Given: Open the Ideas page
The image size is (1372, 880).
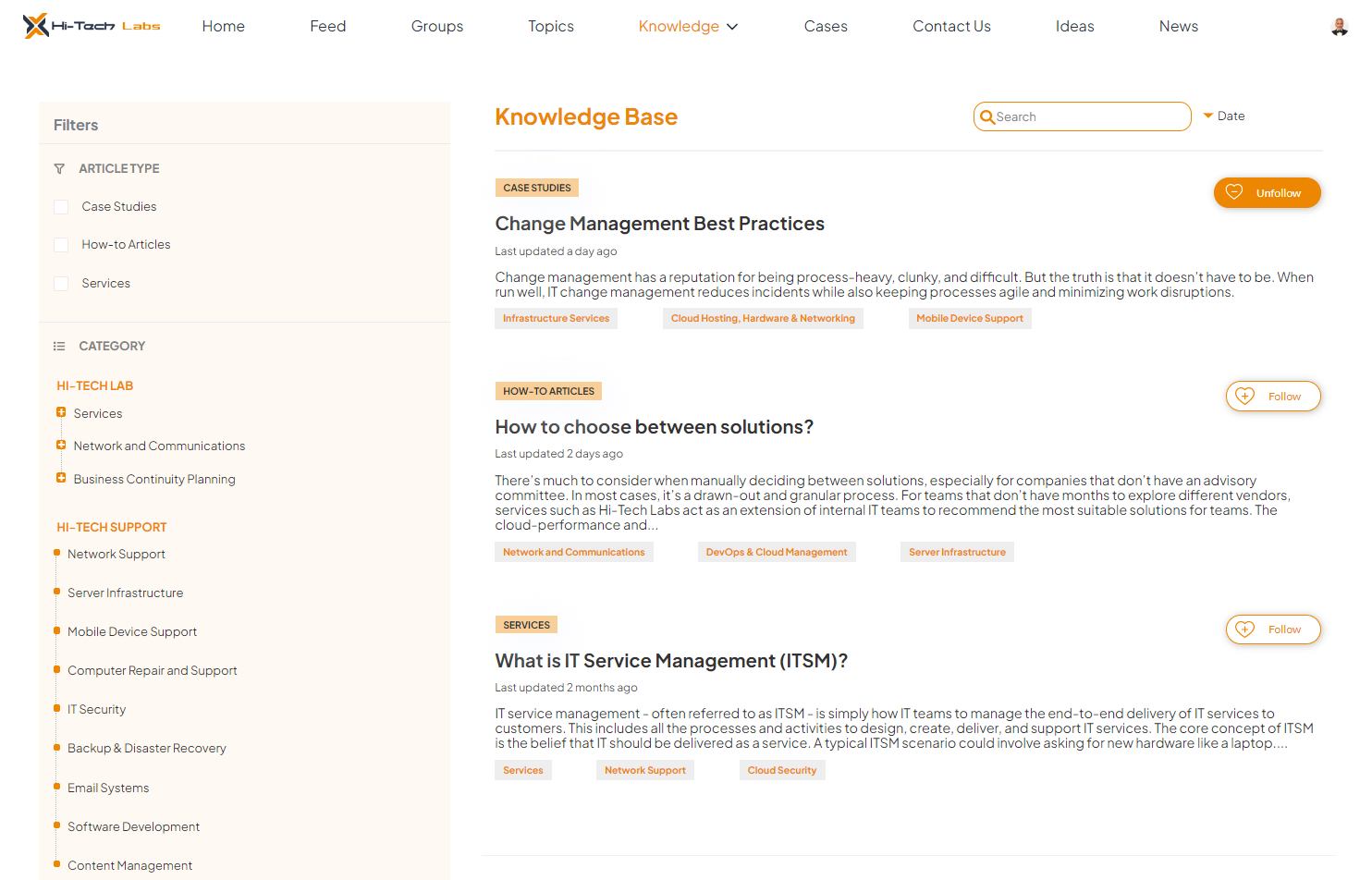Looking at the screenshot, I should [1075, 26].
